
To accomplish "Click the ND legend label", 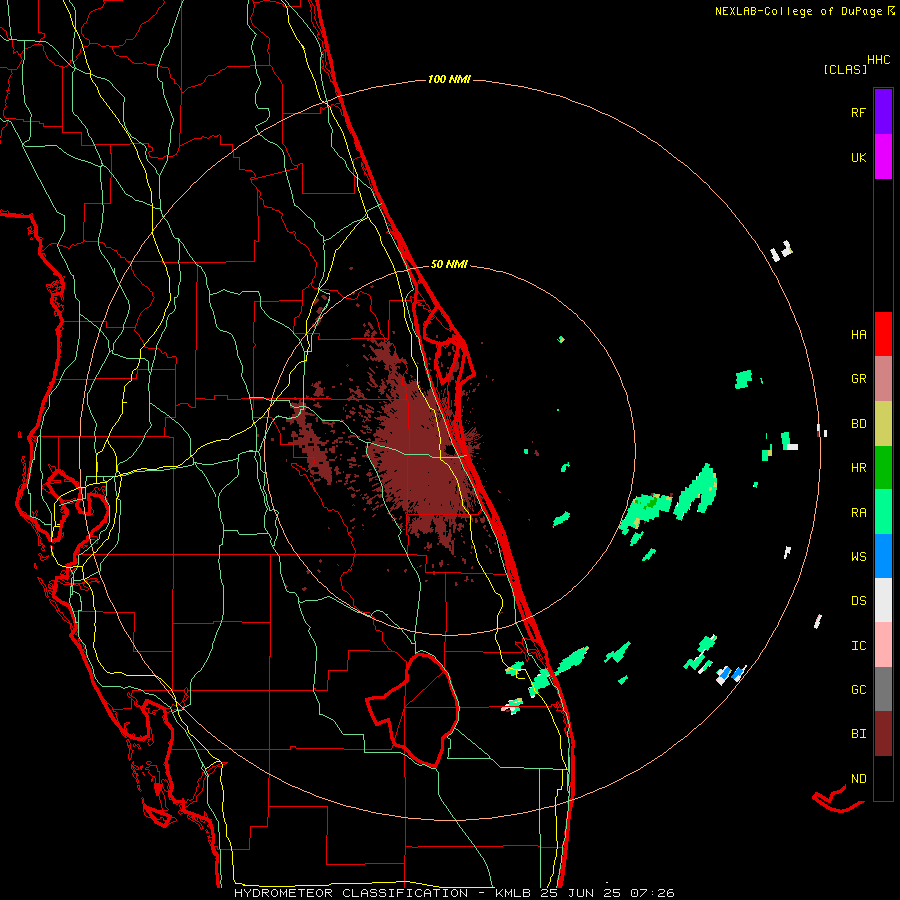I will tap(858, 779).
